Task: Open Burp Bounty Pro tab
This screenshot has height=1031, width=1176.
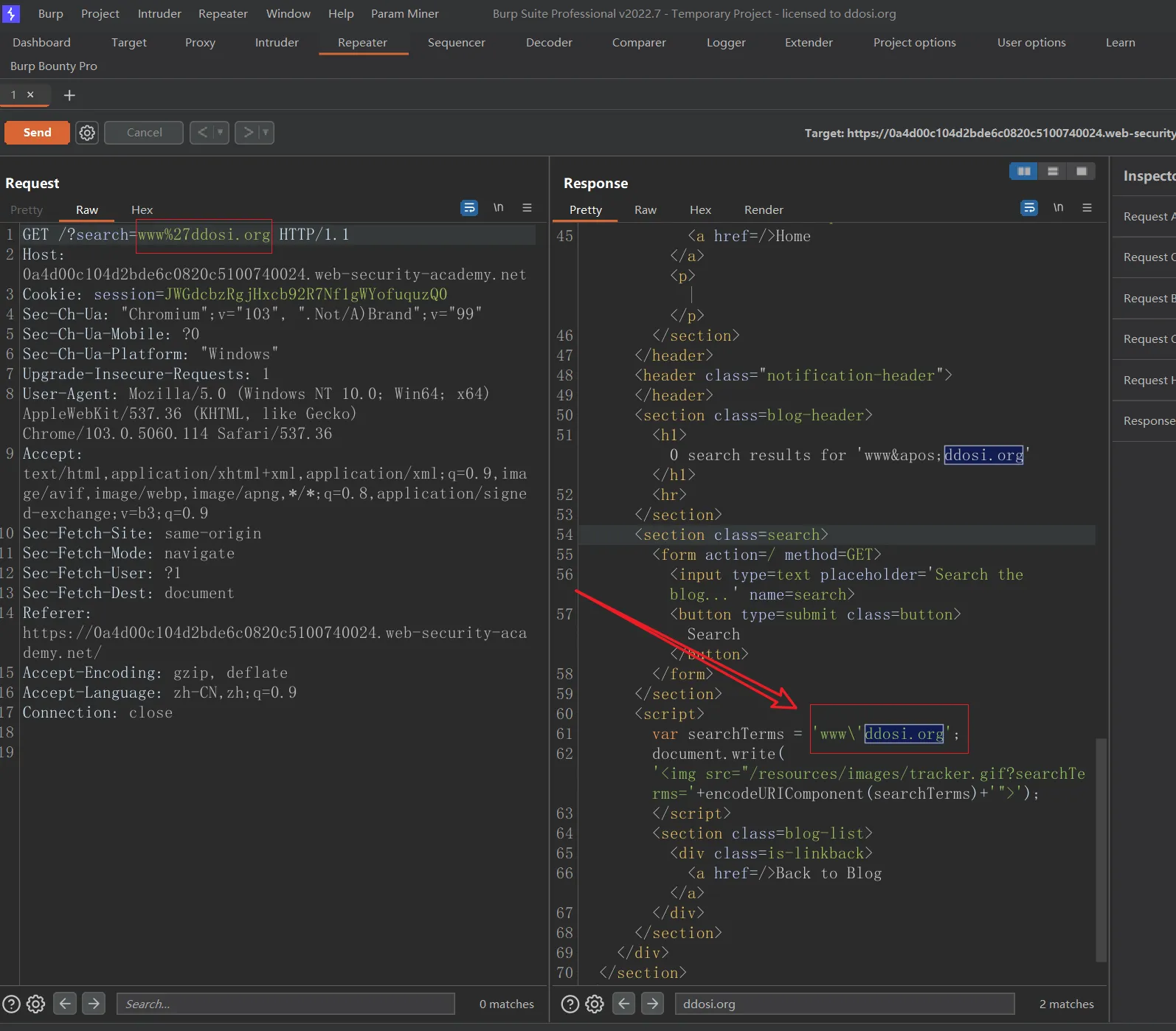Action: tap(54, 66)
